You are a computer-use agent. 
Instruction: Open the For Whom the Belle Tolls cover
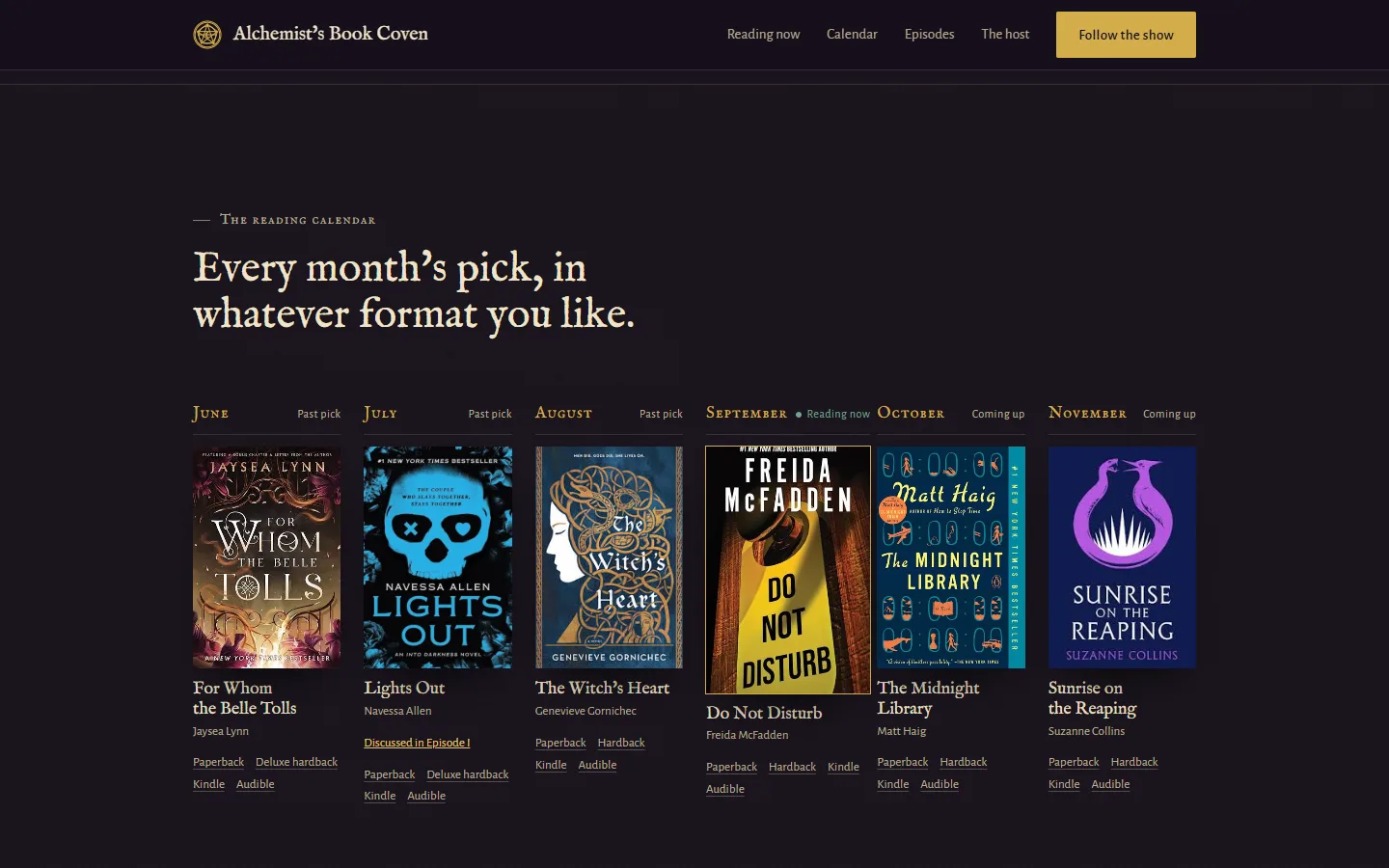click(266, 557)
